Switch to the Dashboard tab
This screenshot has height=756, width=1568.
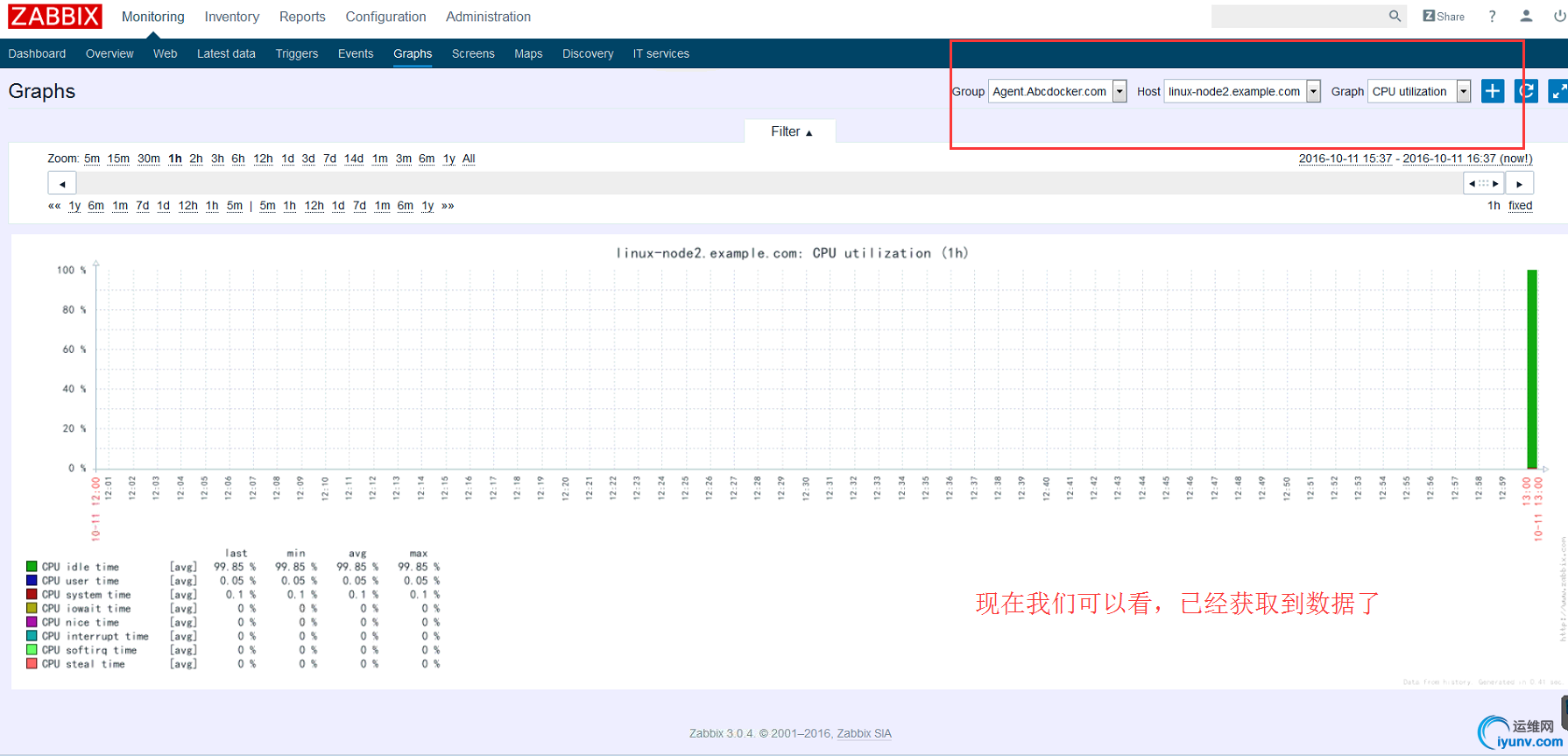(37, 53)
